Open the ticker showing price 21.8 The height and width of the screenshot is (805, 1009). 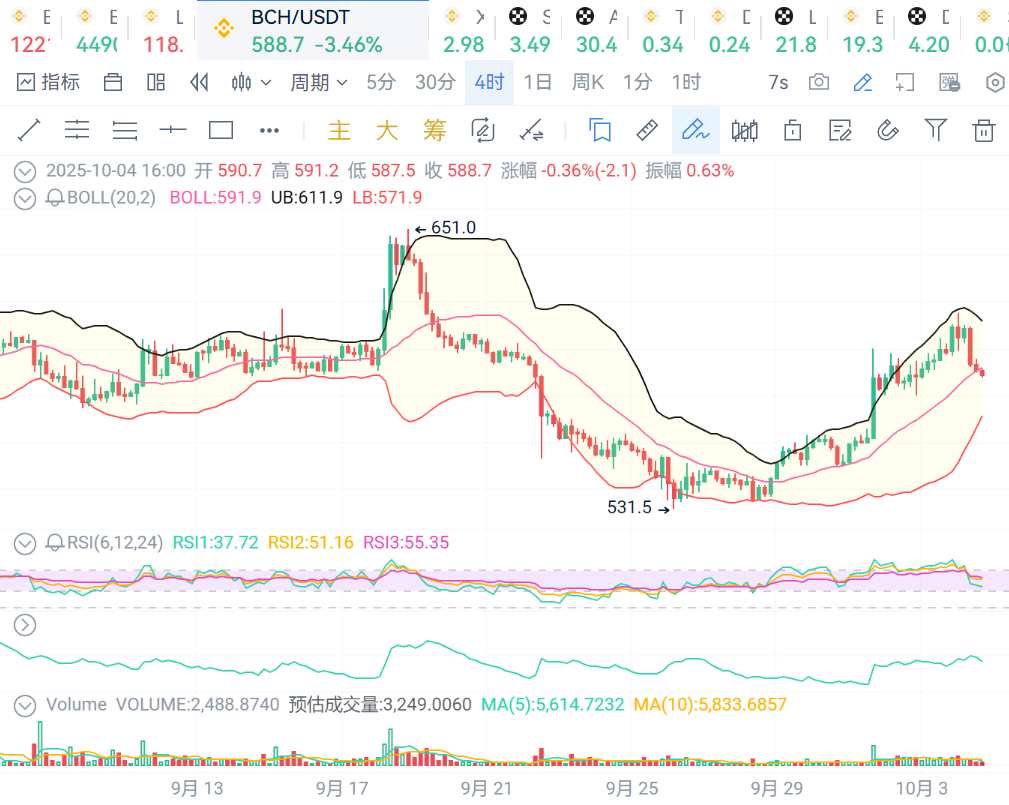point(796,30)
